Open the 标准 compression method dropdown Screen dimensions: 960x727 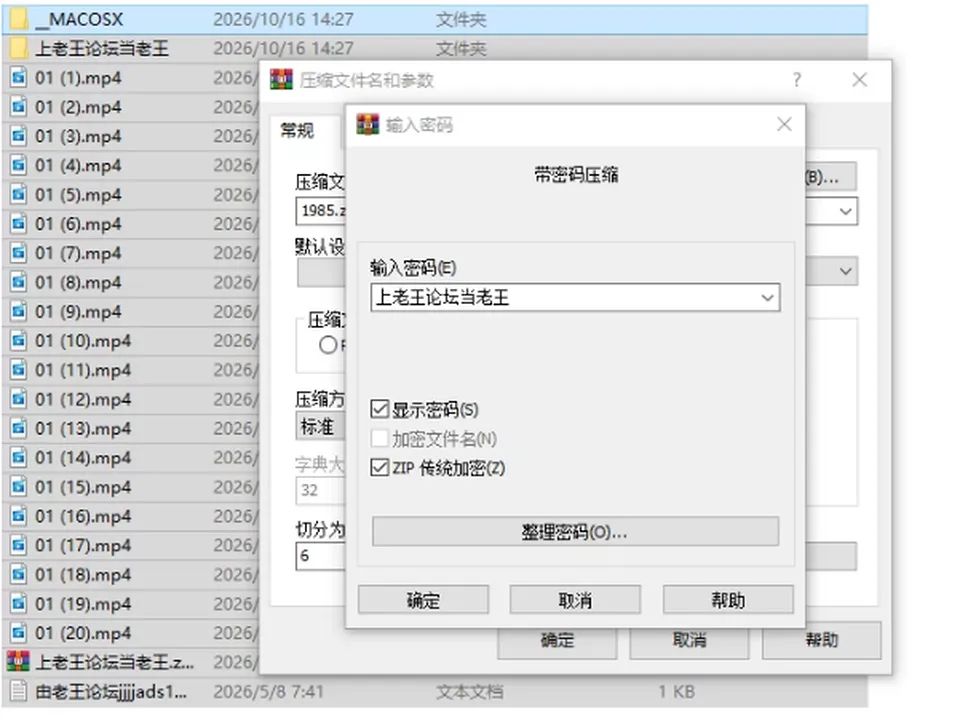321,426
